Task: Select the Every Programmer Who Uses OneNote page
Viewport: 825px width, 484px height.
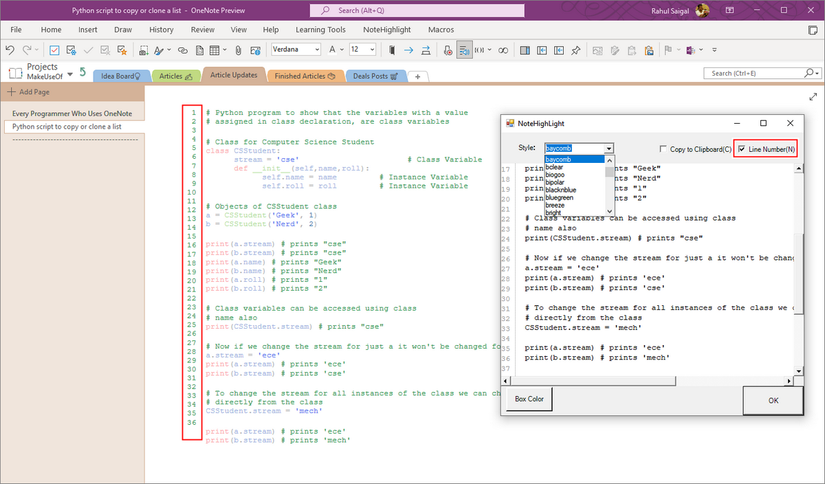Action: coord(72,114)
